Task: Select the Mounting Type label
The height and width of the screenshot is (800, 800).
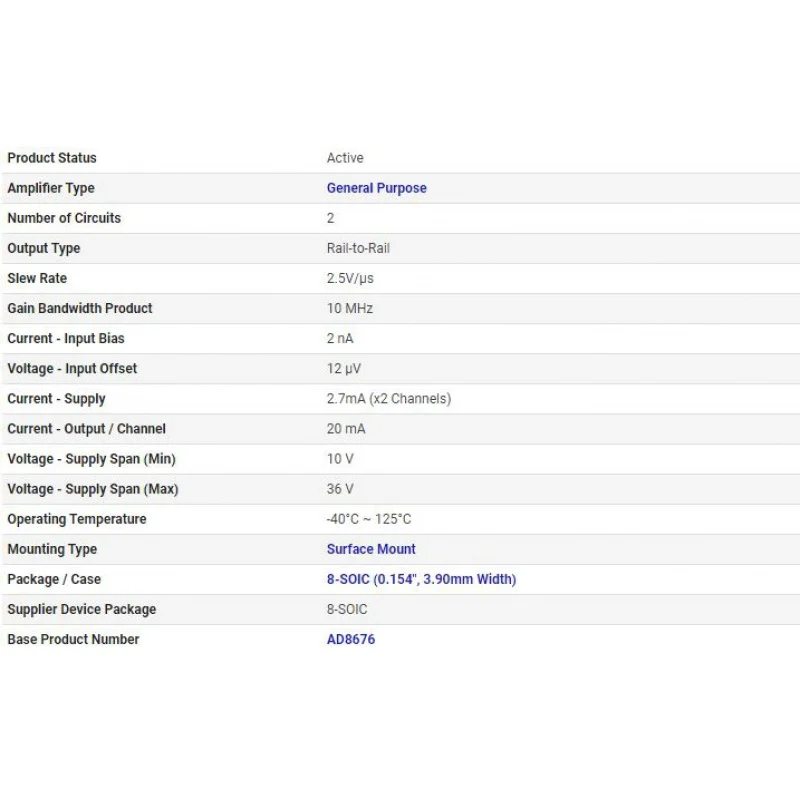Action: point(52,549)
